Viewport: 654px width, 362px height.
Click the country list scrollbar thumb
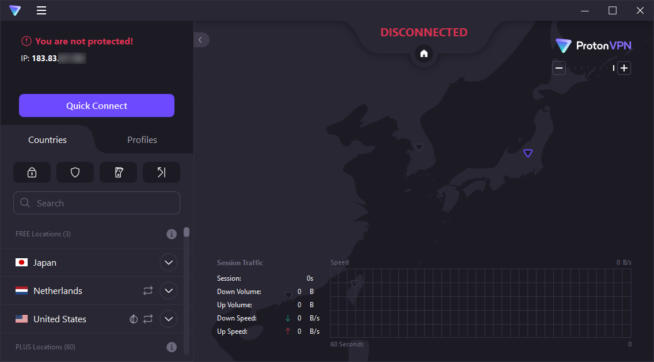186,232
